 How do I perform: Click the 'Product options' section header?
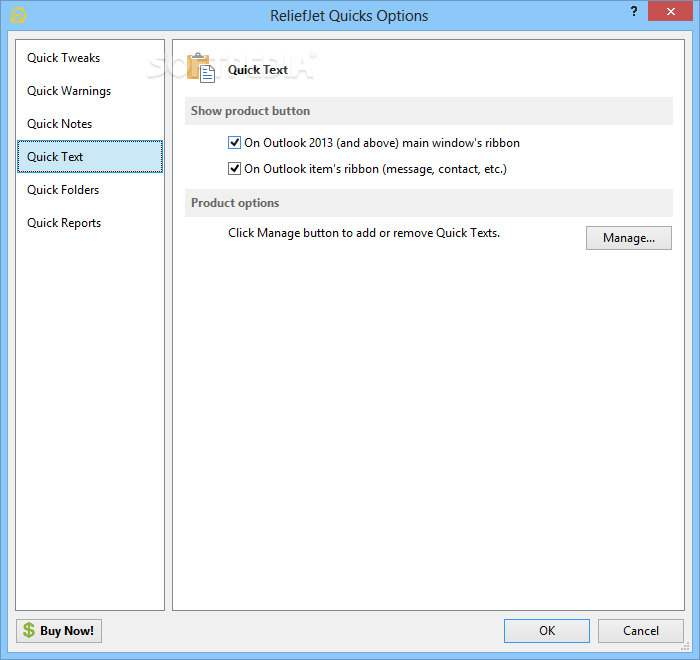(429, 203)
